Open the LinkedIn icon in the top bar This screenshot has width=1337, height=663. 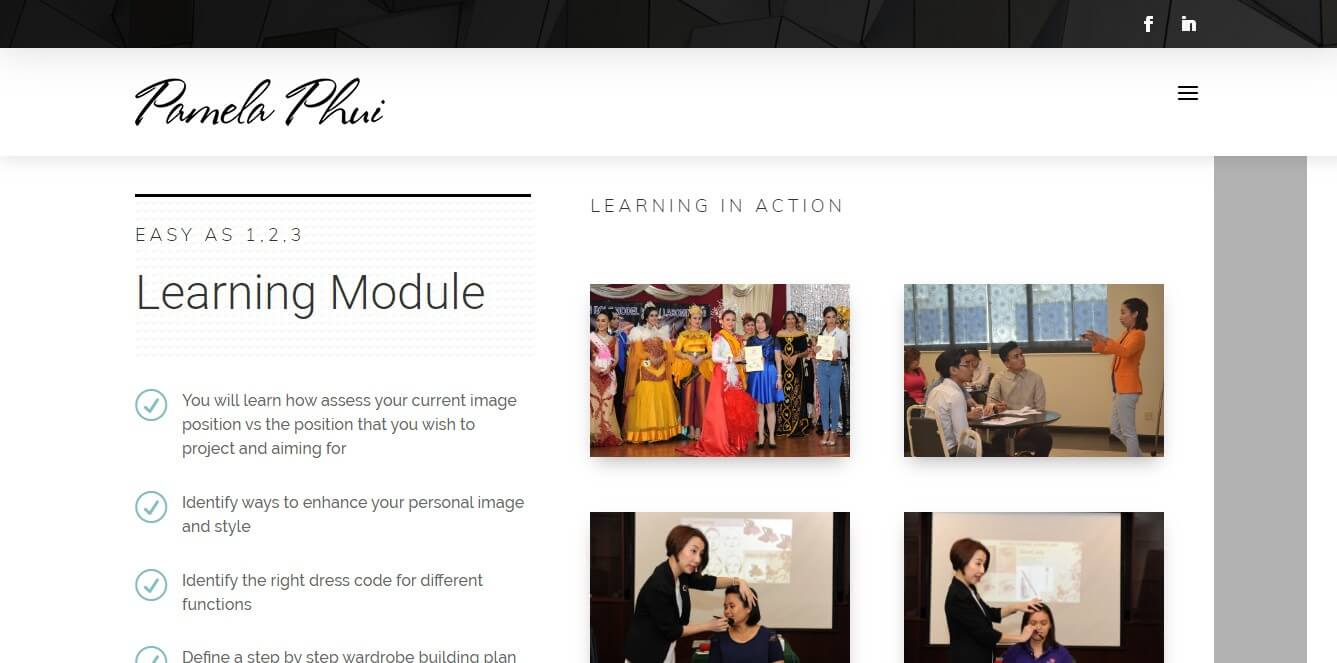click(1188, 24)
